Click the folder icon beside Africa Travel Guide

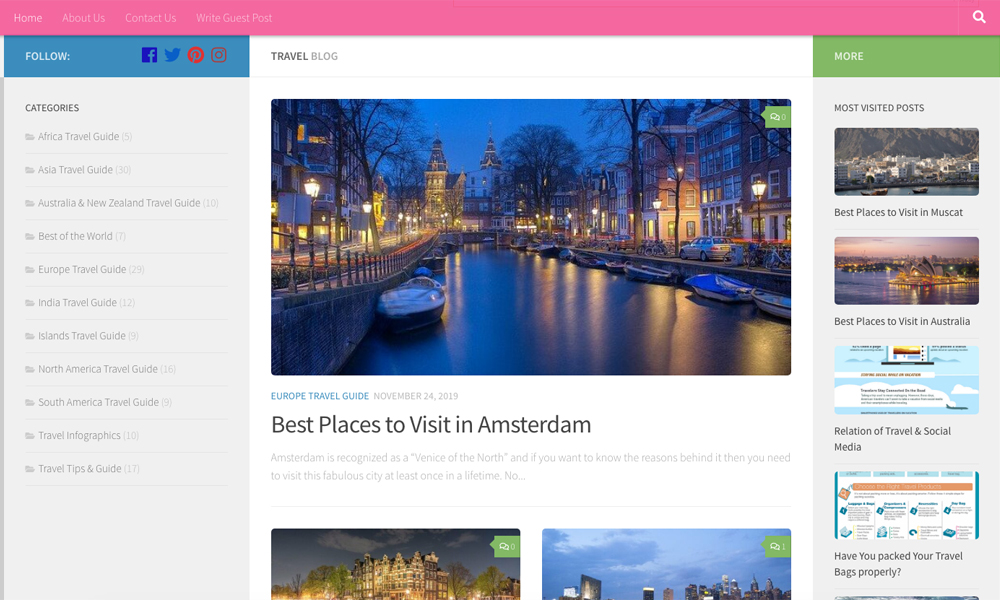[x=30, y=137]
